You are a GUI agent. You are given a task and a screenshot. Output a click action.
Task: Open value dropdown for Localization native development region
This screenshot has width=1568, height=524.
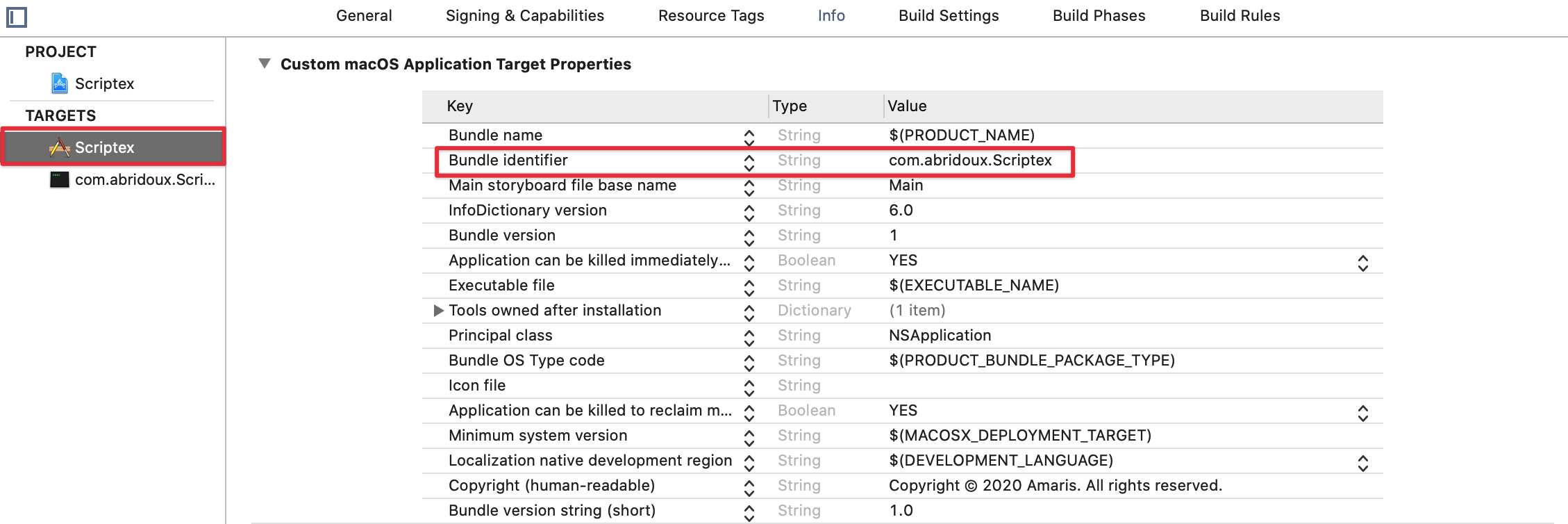(1362, 463)
